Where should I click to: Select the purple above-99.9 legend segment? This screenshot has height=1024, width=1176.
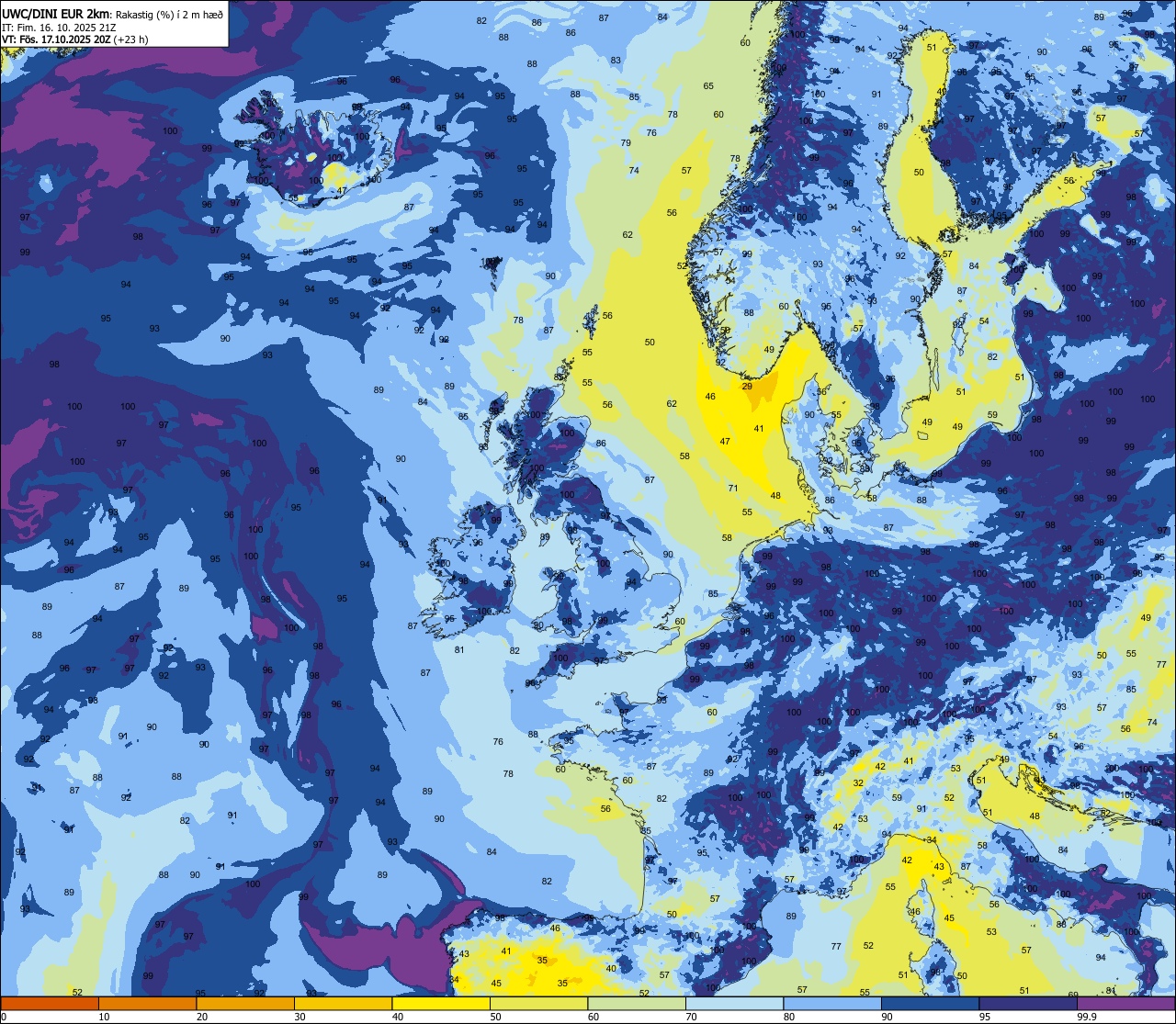[x=1125, y=1004]
